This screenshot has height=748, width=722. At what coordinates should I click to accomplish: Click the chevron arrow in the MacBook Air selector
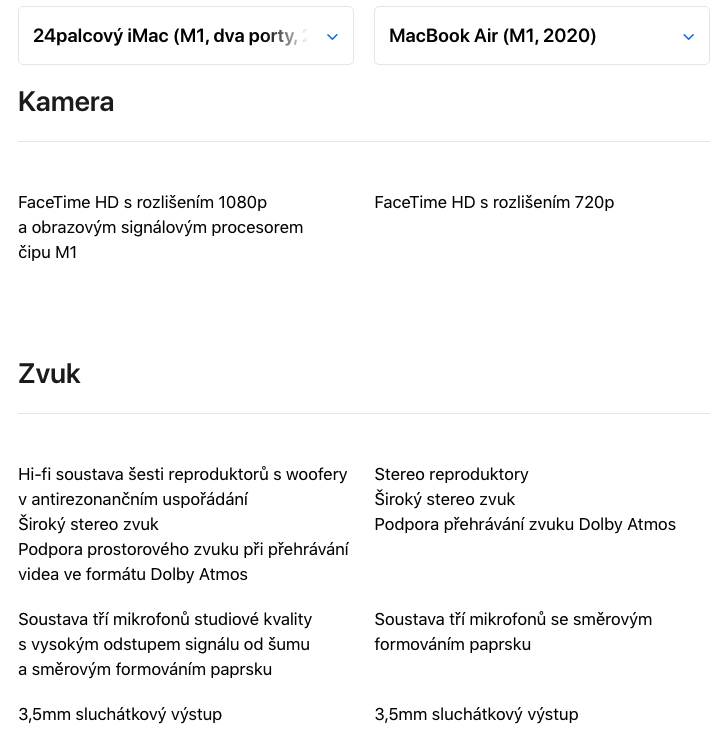tap(688, 37)
